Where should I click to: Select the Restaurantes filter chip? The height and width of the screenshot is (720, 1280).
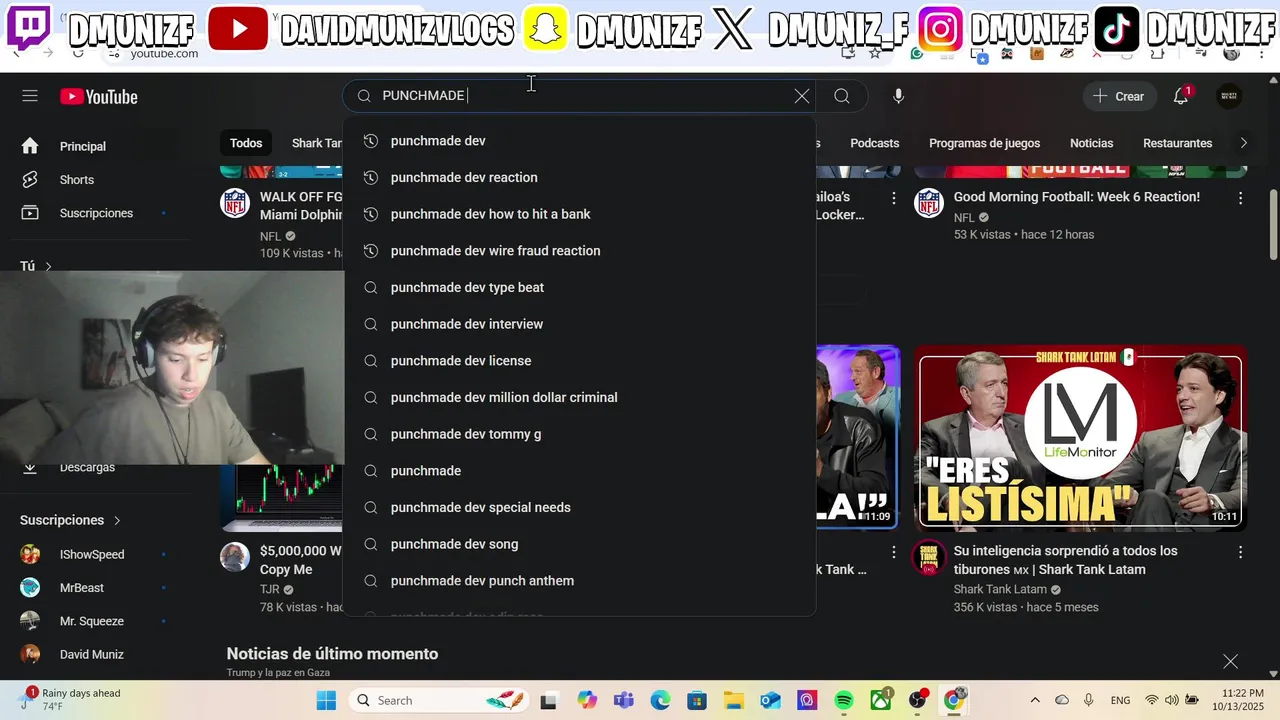click(1177, 143)
